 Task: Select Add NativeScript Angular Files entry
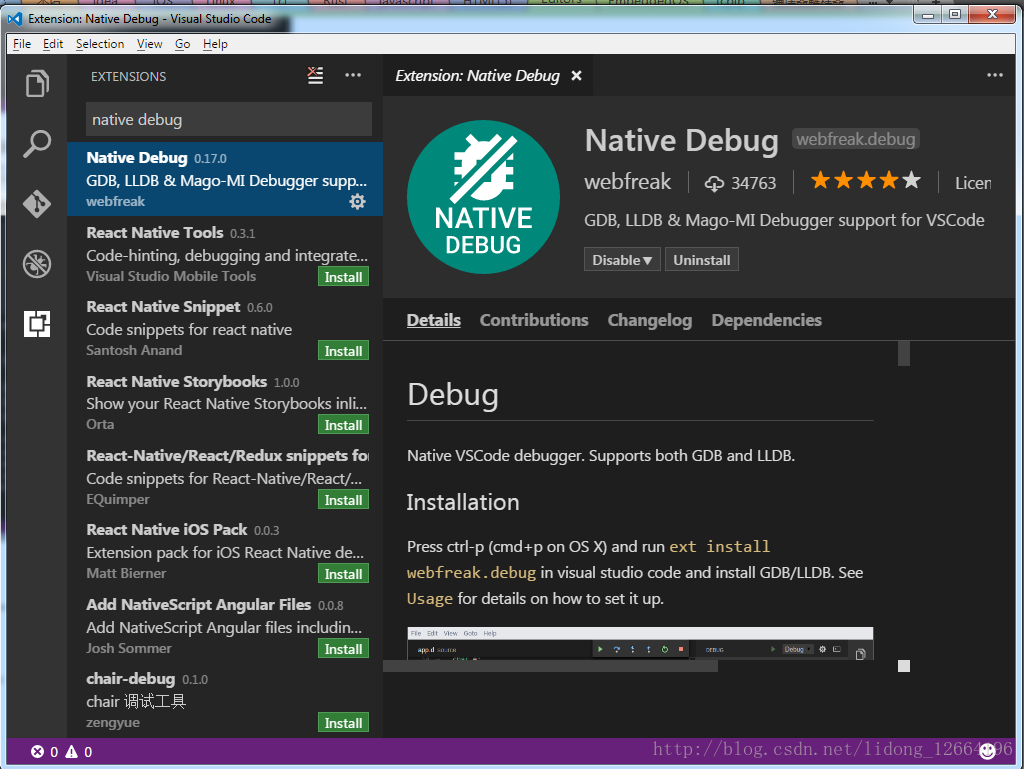click(225, 625)
